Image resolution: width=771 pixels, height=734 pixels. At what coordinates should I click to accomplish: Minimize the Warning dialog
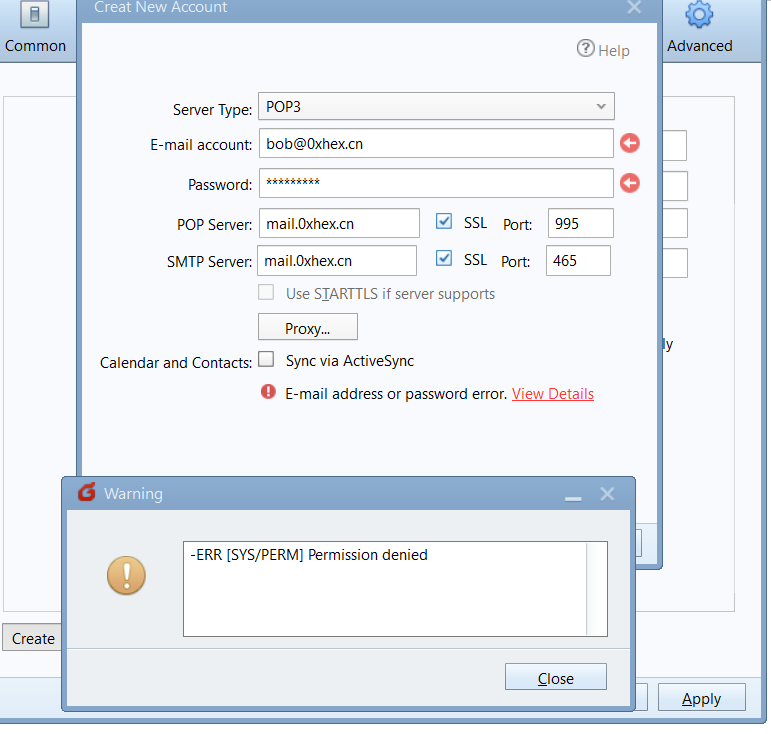click(573, 495)
